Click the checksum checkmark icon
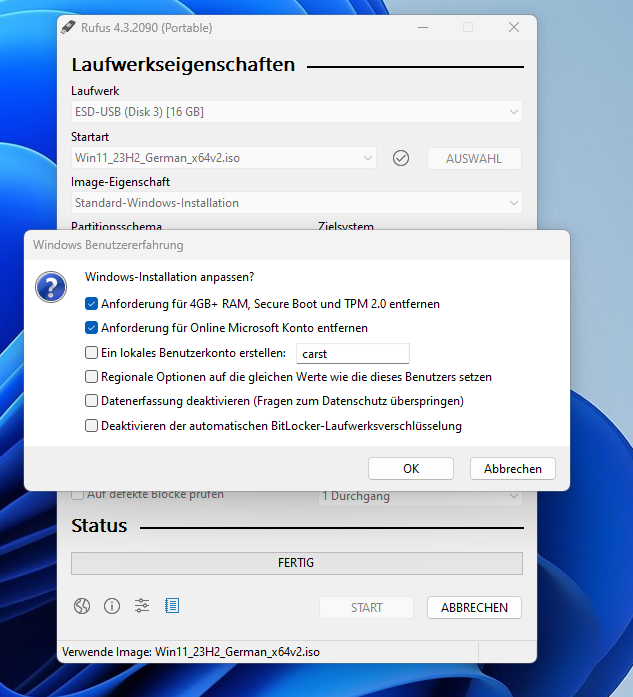 (401, 158)
